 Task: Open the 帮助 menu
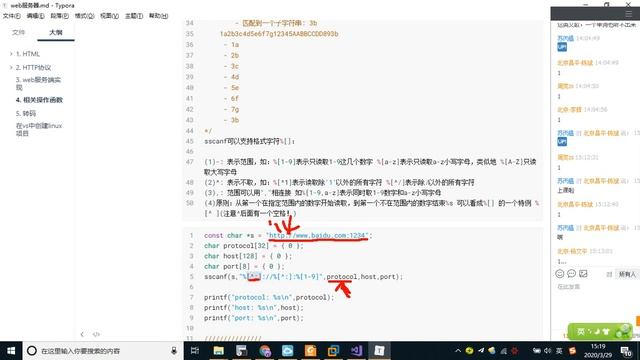[158, 16]
